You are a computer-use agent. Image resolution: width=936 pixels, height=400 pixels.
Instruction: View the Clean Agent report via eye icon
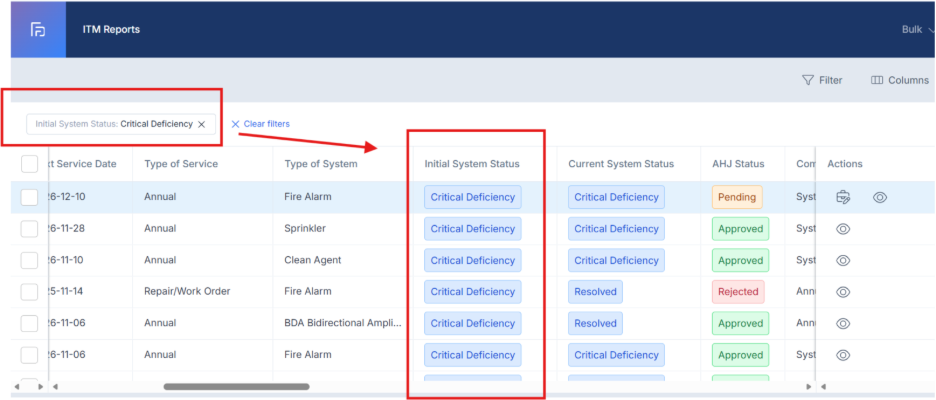point(843,260)
